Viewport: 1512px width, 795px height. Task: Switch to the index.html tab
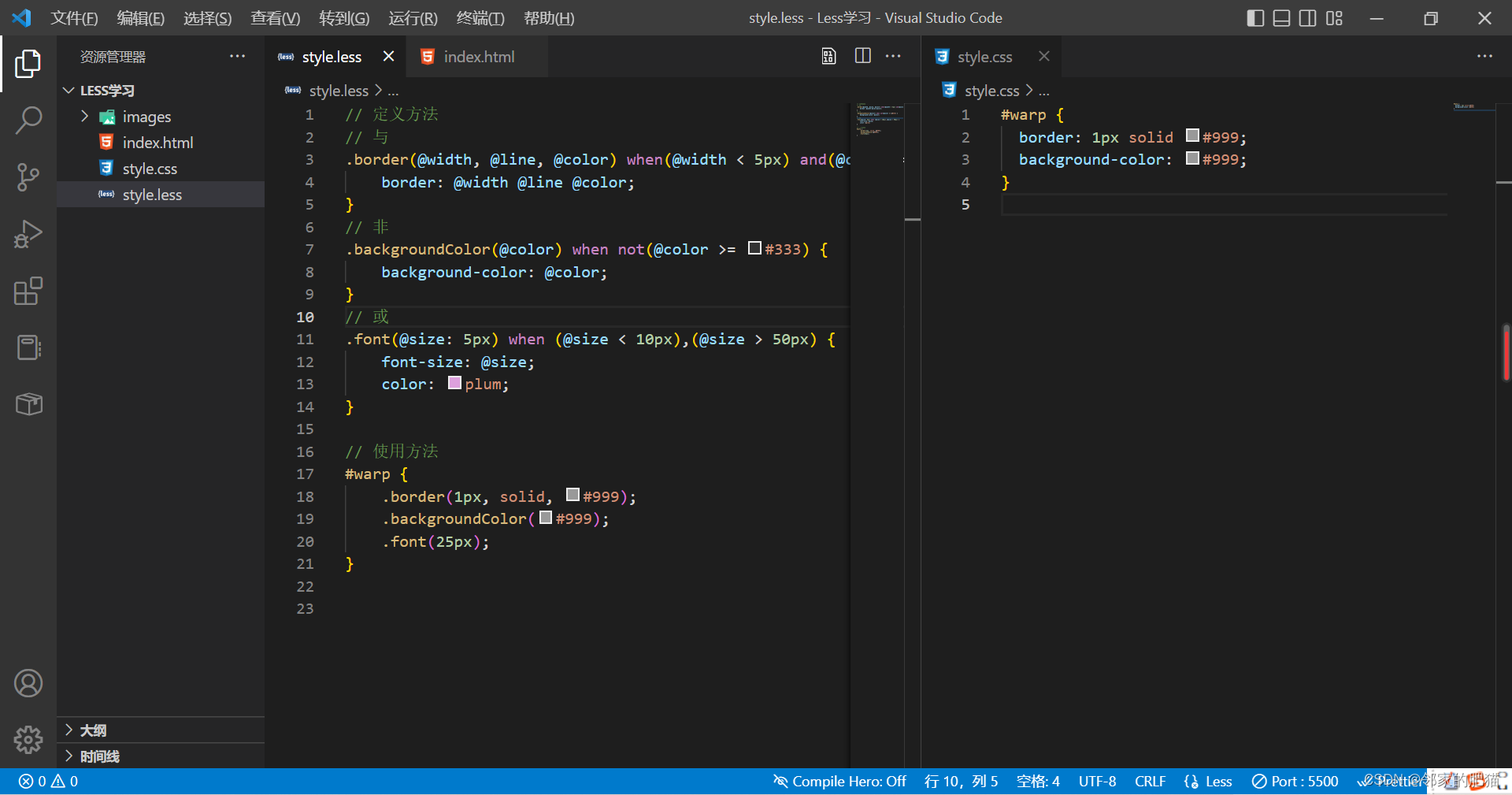479,57
